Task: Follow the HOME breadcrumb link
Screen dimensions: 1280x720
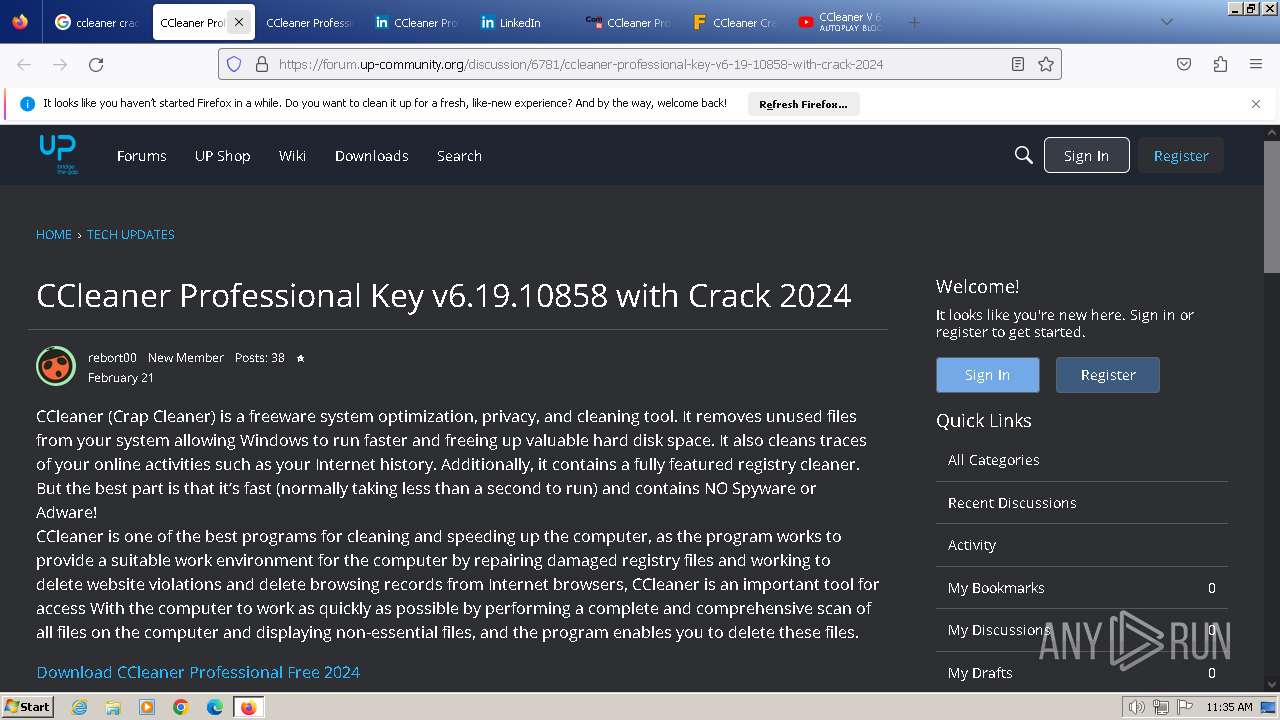Action: coord(54,234)
